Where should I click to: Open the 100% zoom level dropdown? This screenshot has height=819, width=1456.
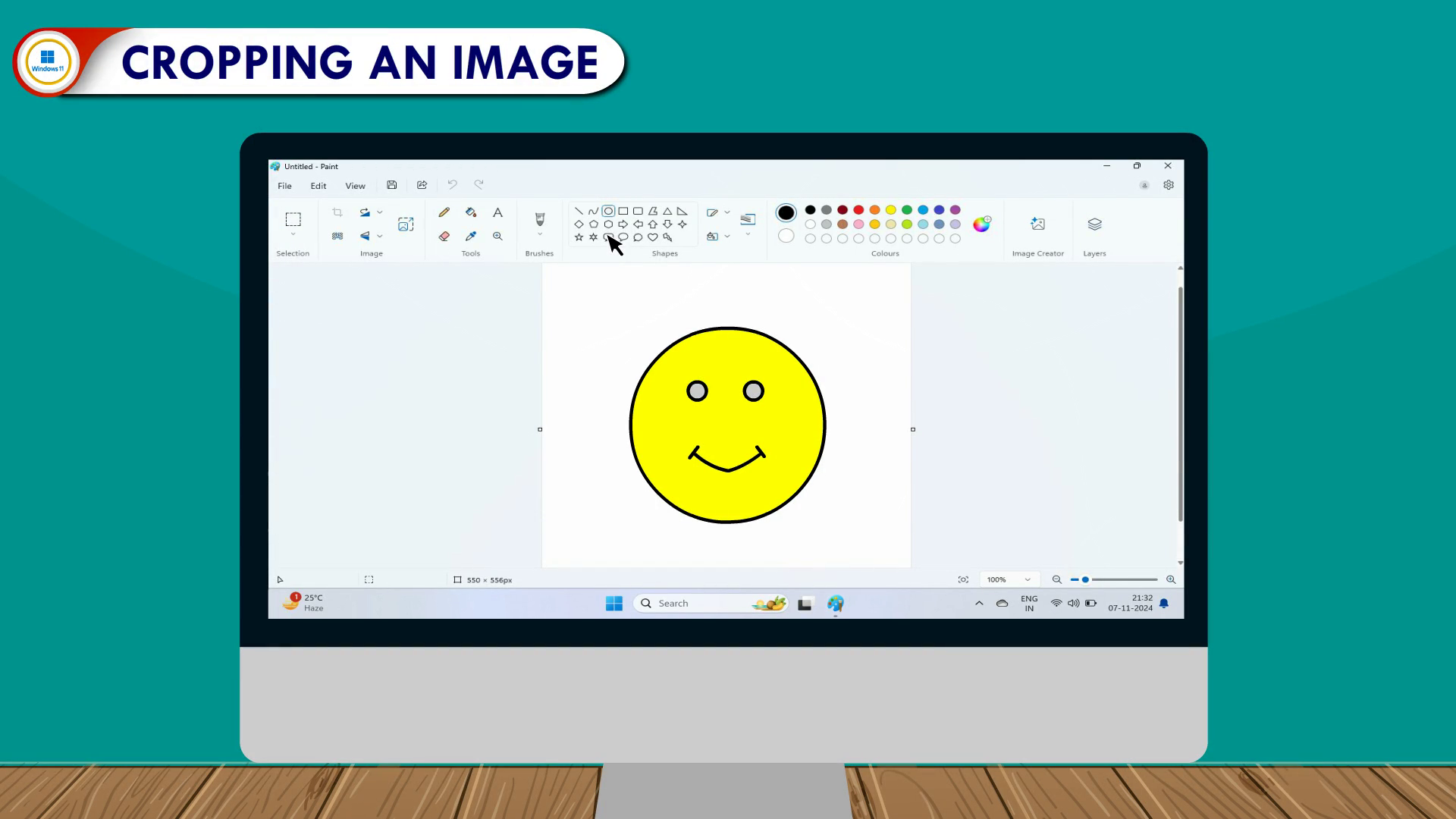tap(1028, 580)
